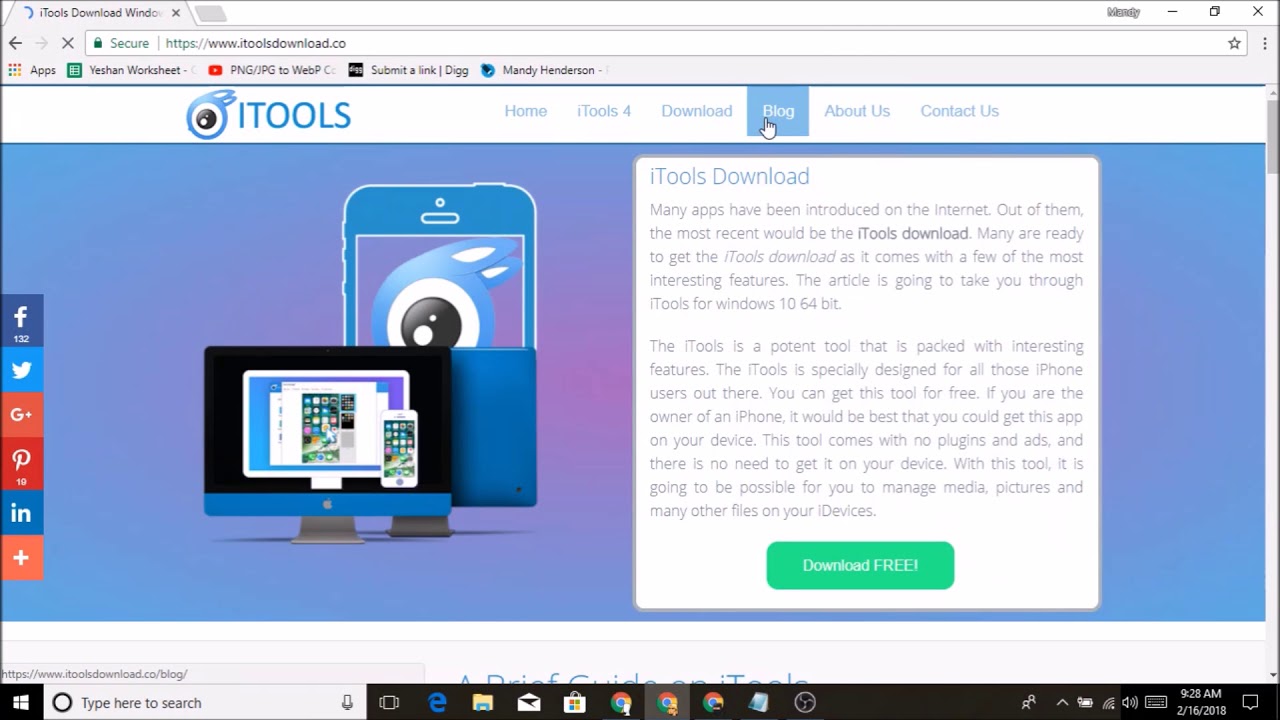1280x720 pixels.
Task: Open Apps shortcut in bookmarks bar
Action: pyautogui.click(x=32, y=70)
